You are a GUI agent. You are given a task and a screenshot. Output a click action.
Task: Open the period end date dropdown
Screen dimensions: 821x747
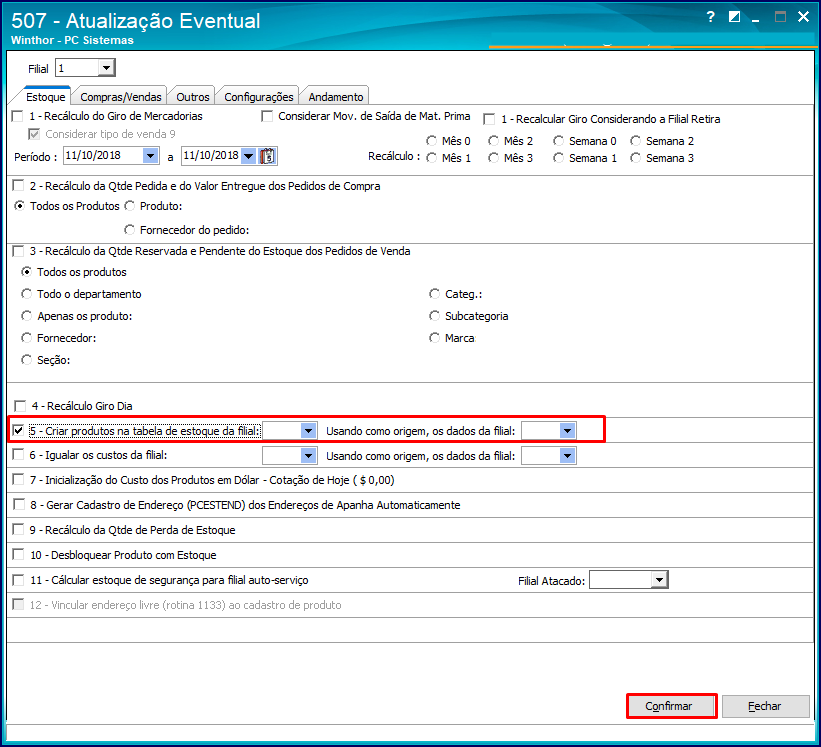(x=249, y=156)
